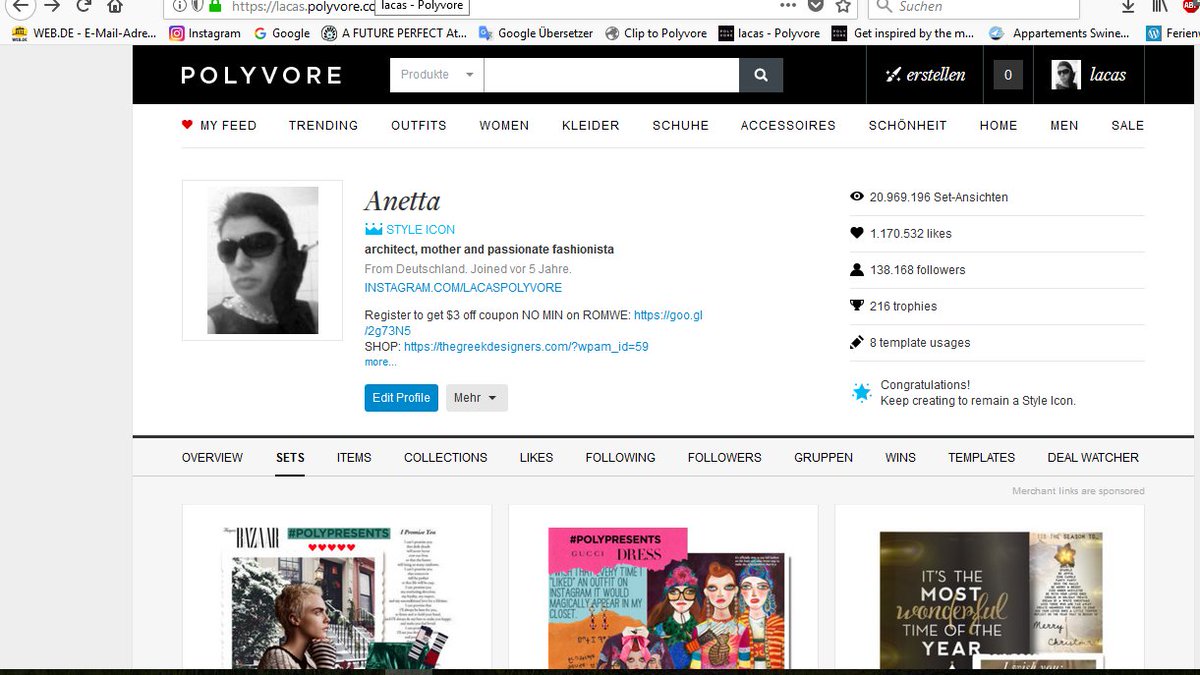
Task: Switch to the WINS tab
Action: (x=900, y=457)
